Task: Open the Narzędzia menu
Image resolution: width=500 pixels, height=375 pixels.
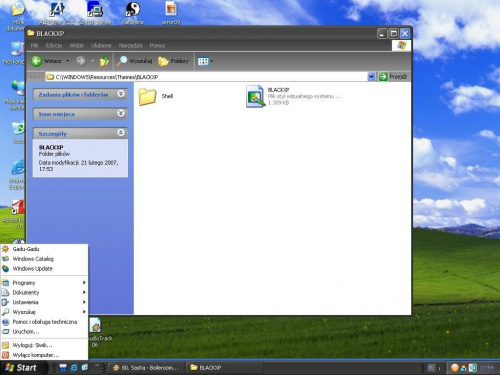Action: click(x=131, y=45)
